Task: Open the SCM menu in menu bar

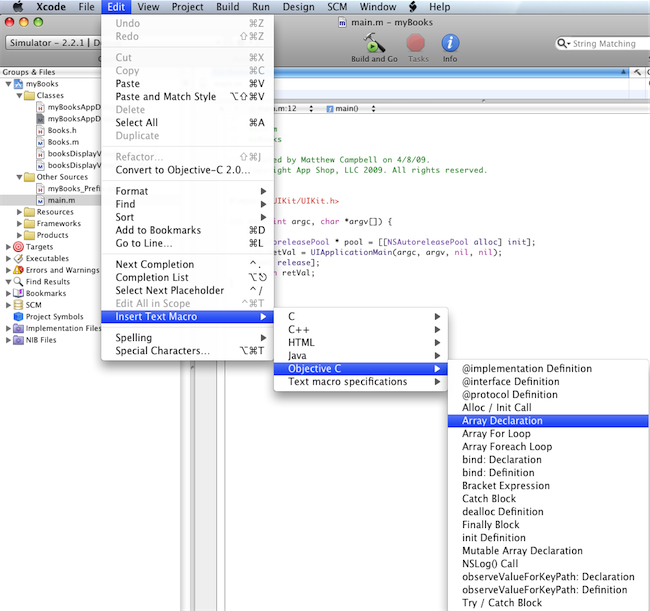Action: click(337, 7)
